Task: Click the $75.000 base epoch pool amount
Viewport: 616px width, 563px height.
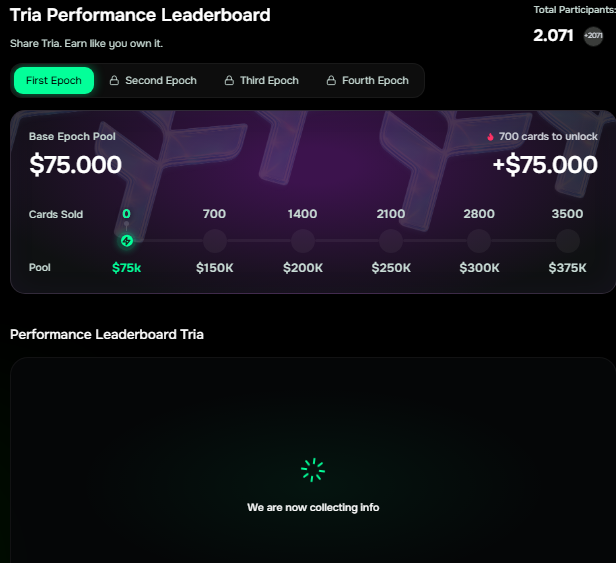Action: (76, 165)
